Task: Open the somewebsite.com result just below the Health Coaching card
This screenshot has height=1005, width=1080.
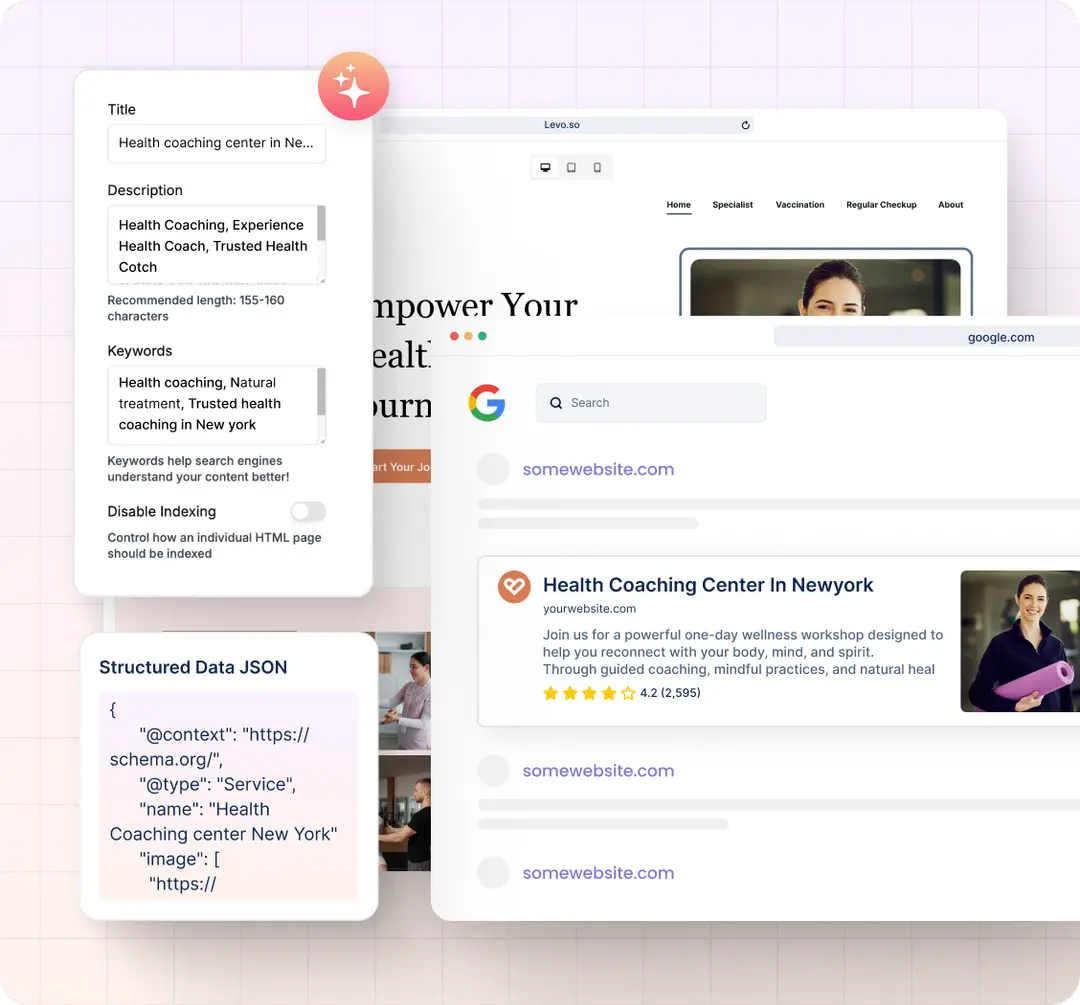Action: (x=598, y=771)
